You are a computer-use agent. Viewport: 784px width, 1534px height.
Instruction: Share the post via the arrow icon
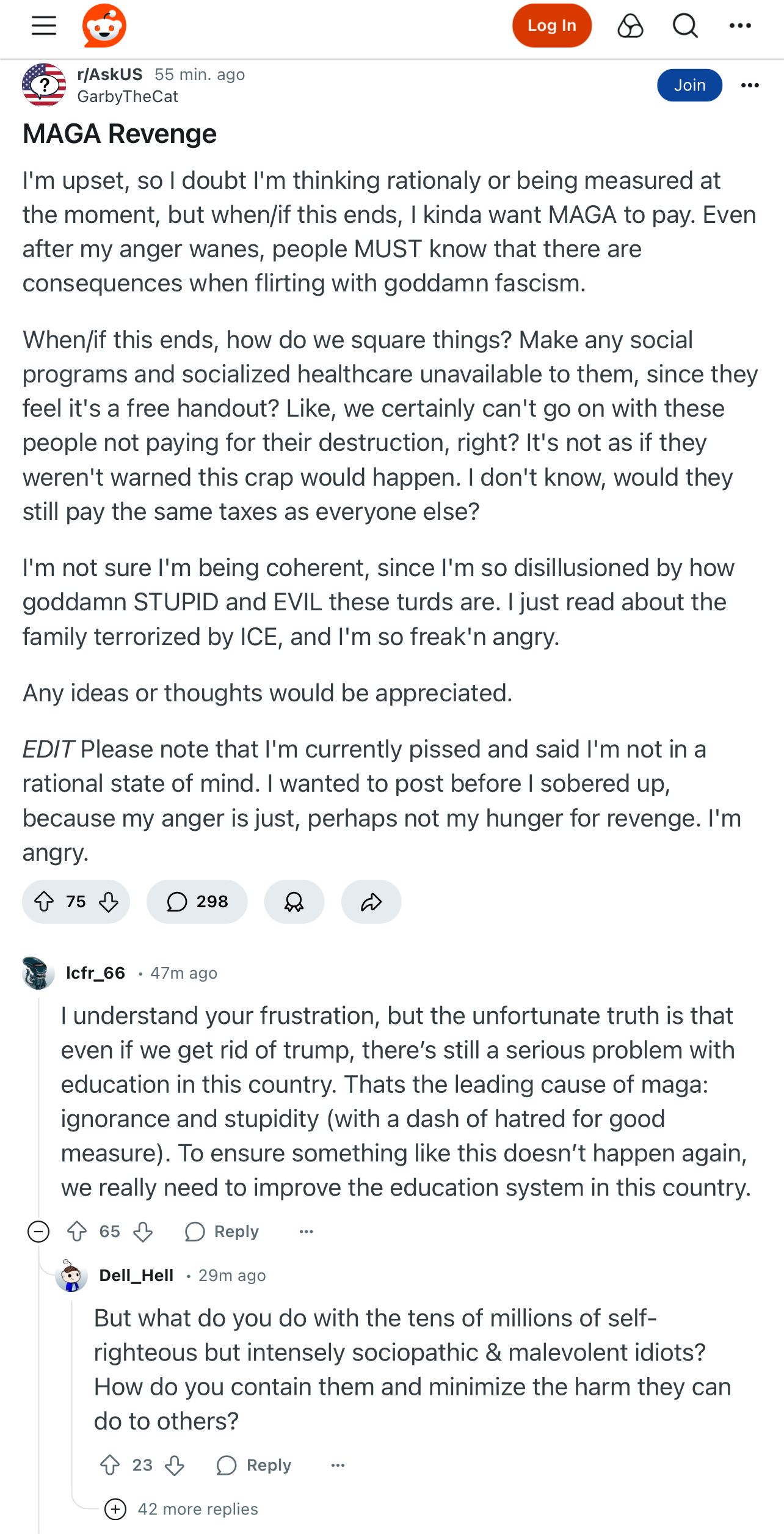coord(371,902)
